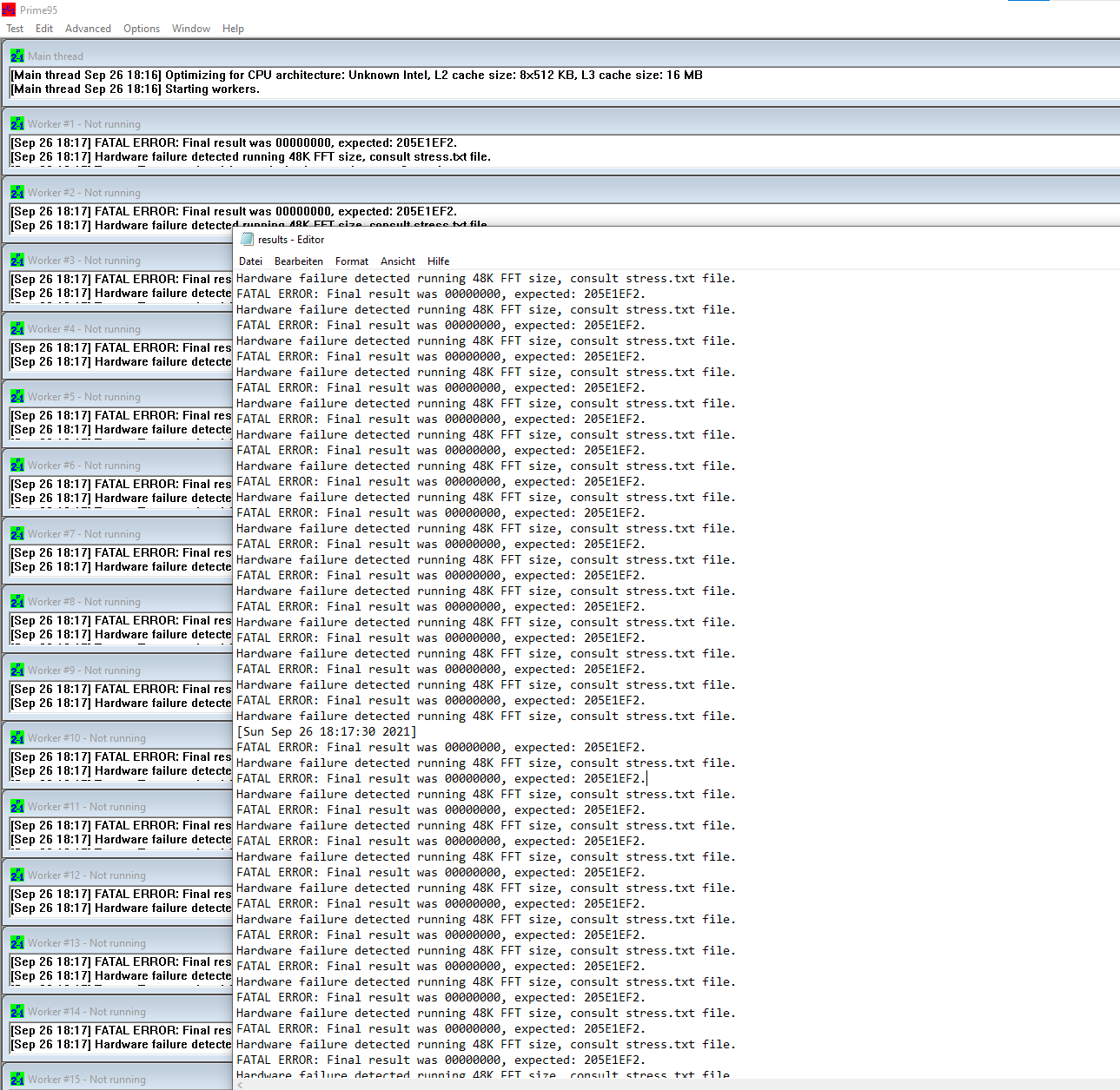
Task: Click the 'results - Editor' window title
Action: pos(291,240)
